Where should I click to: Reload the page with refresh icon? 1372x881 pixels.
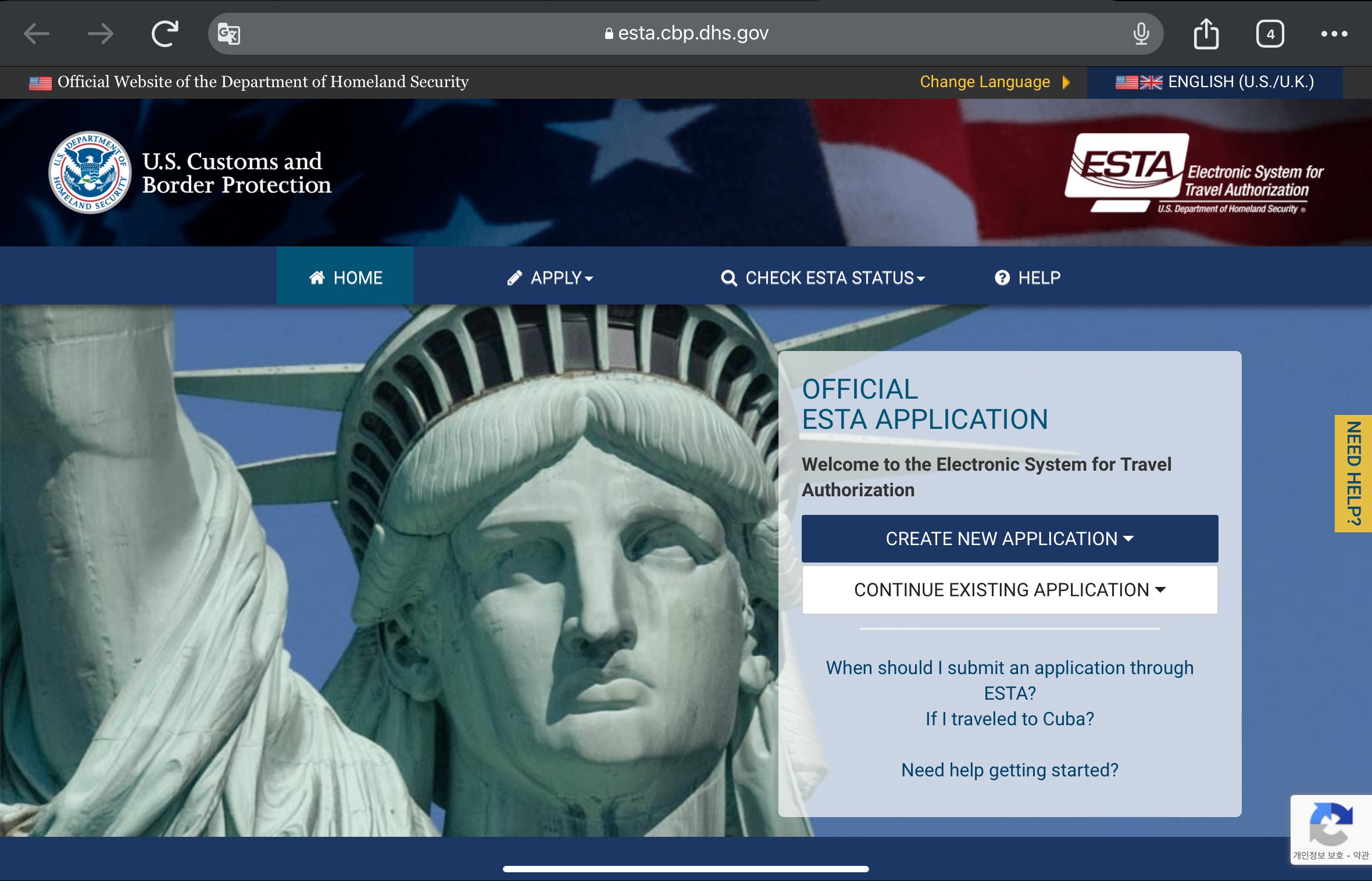click(165, 34)
